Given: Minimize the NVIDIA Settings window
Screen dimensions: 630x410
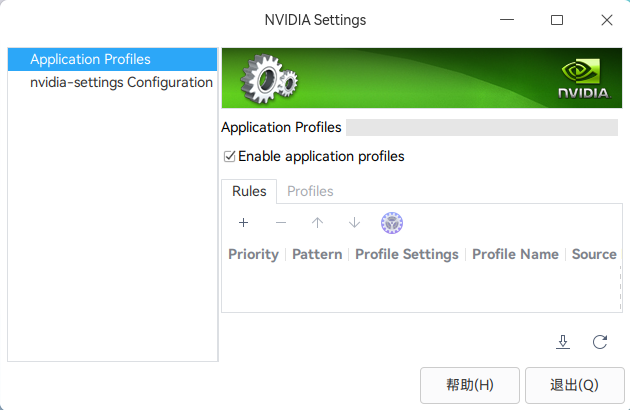Looking at the screenshot, I should (507, 20).
